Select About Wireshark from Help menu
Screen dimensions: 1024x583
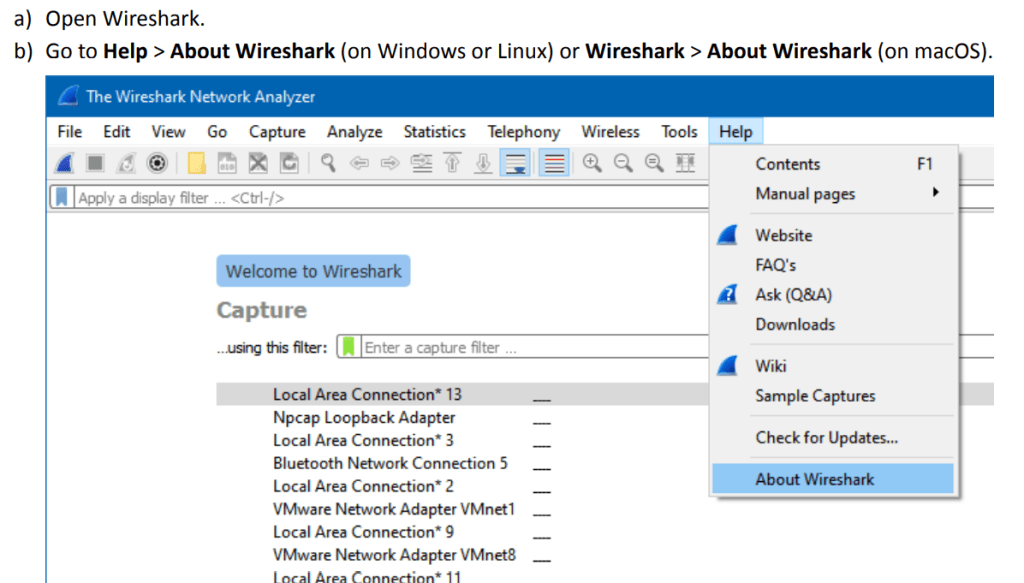pyautogui.click(x=814, y=479)
